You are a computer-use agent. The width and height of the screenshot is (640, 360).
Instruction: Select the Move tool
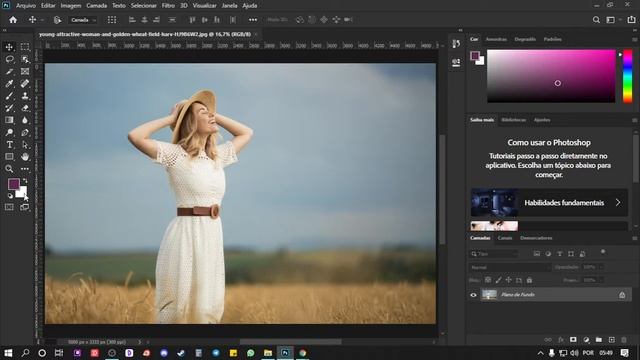[x=9, y=47]
